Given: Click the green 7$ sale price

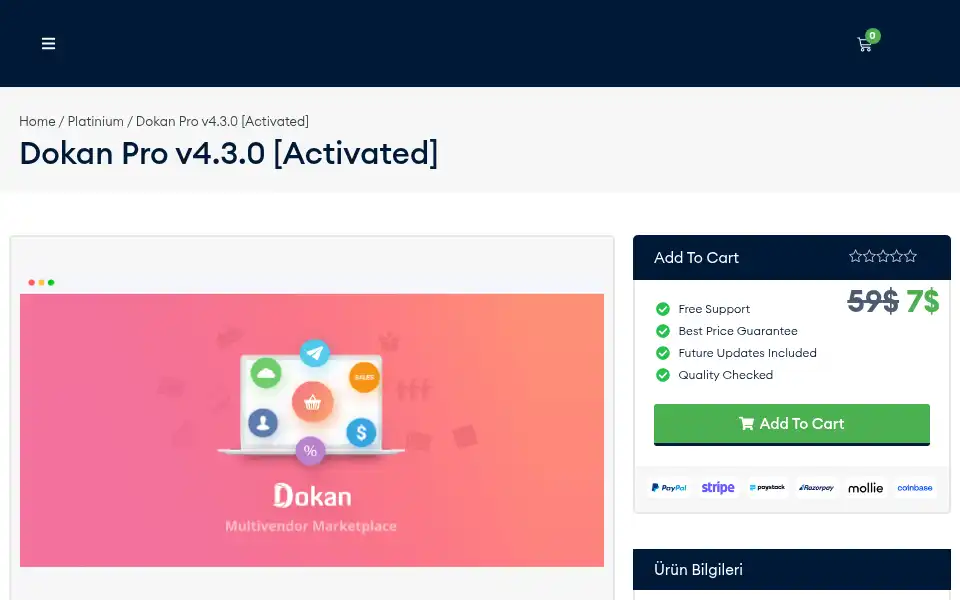Looking at the screenshot, I should [x=923, y=301].
